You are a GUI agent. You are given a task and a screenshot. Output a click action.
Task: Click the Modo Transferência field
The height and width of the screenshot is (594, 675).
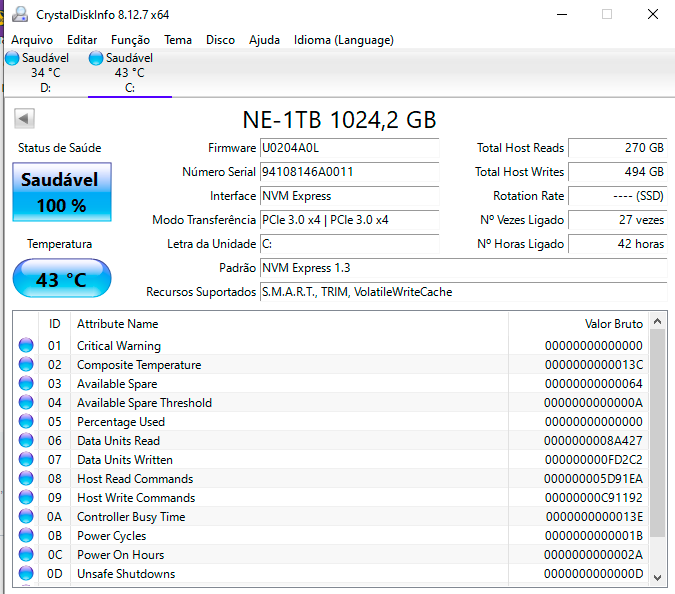pyautogui.click(x=350, y=220)
